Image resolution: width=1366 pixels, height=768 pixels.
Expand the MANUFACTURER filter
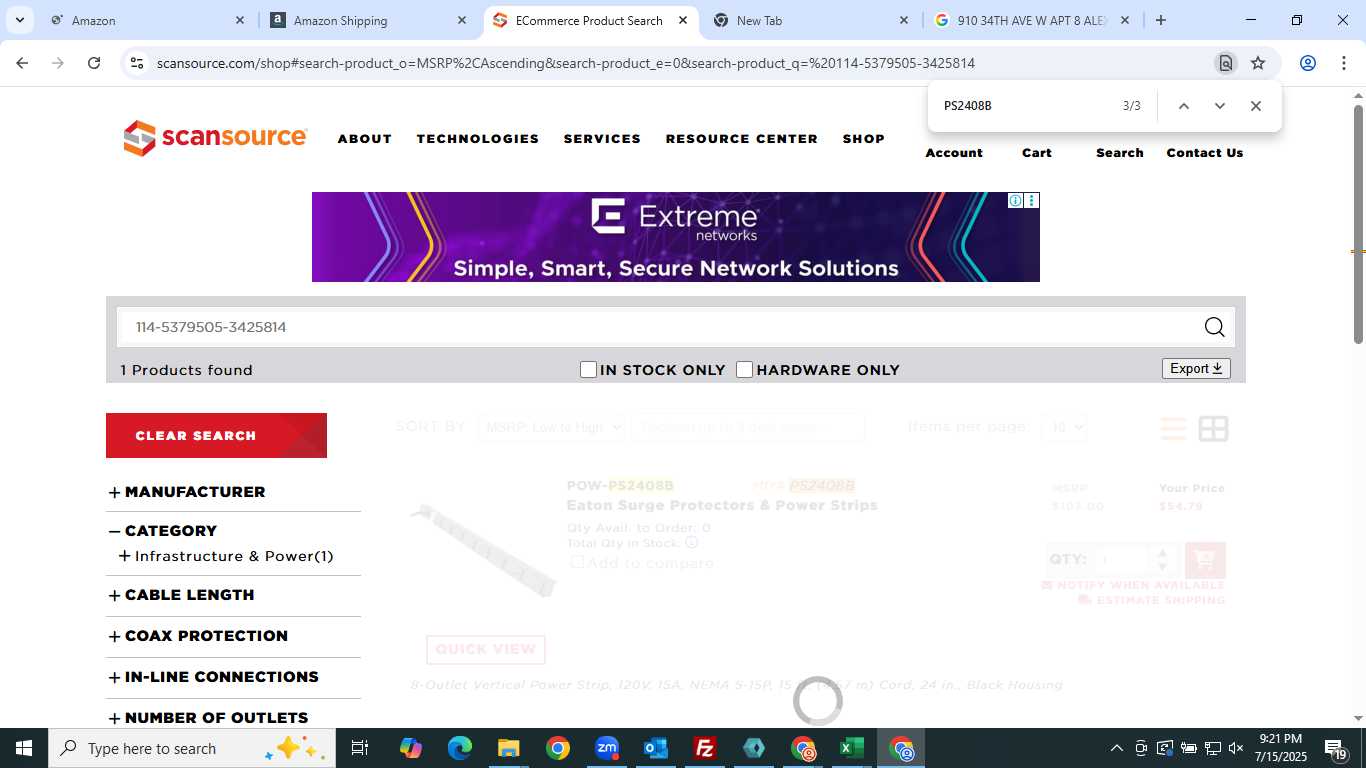(x=187, y=492)
